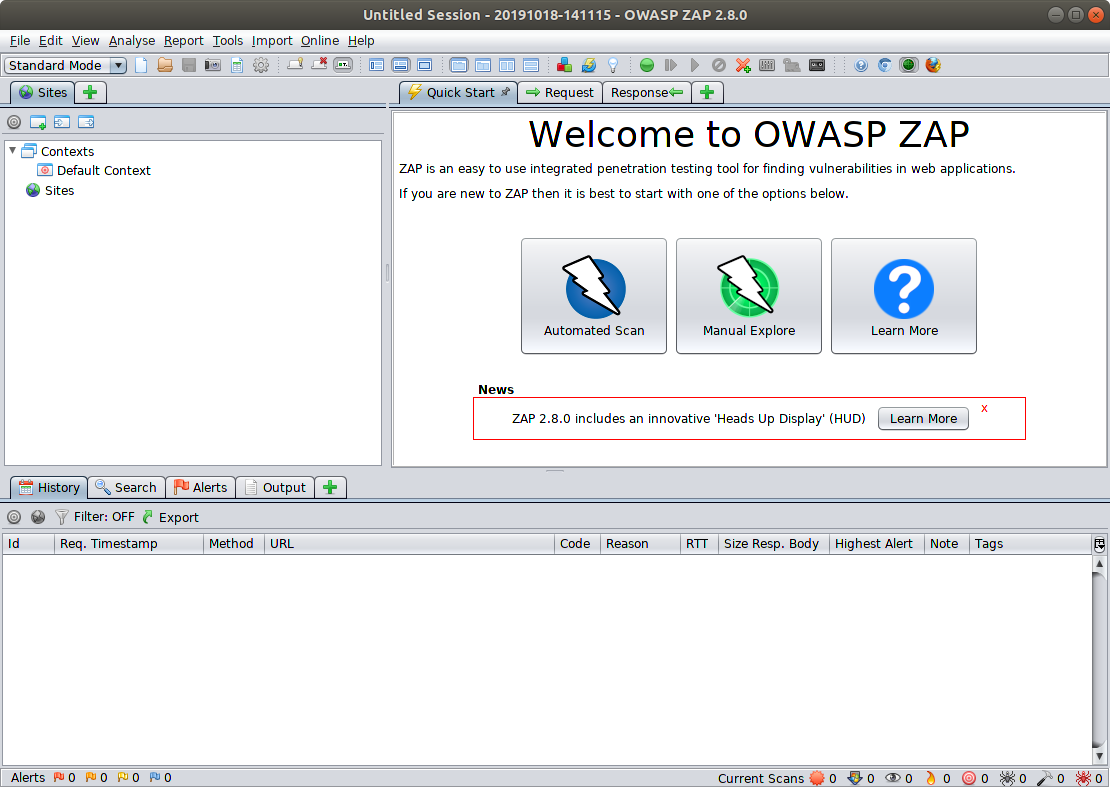Click the Forced Browse hammer status icon
This screenshot has width=1110, height=788.
pyautogui.click(x=1044, y=778)
